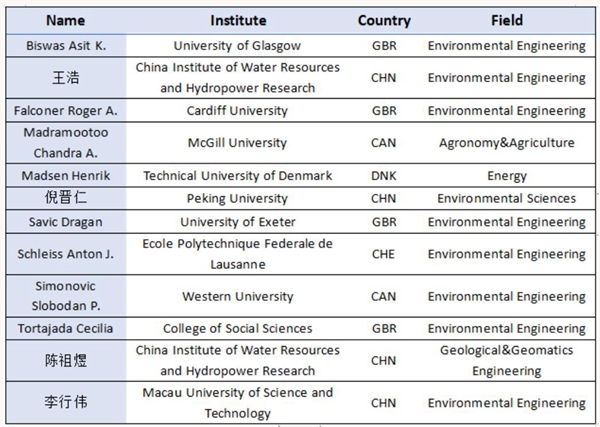Click the Biswas Asit K. name cell

coord(65,45)
